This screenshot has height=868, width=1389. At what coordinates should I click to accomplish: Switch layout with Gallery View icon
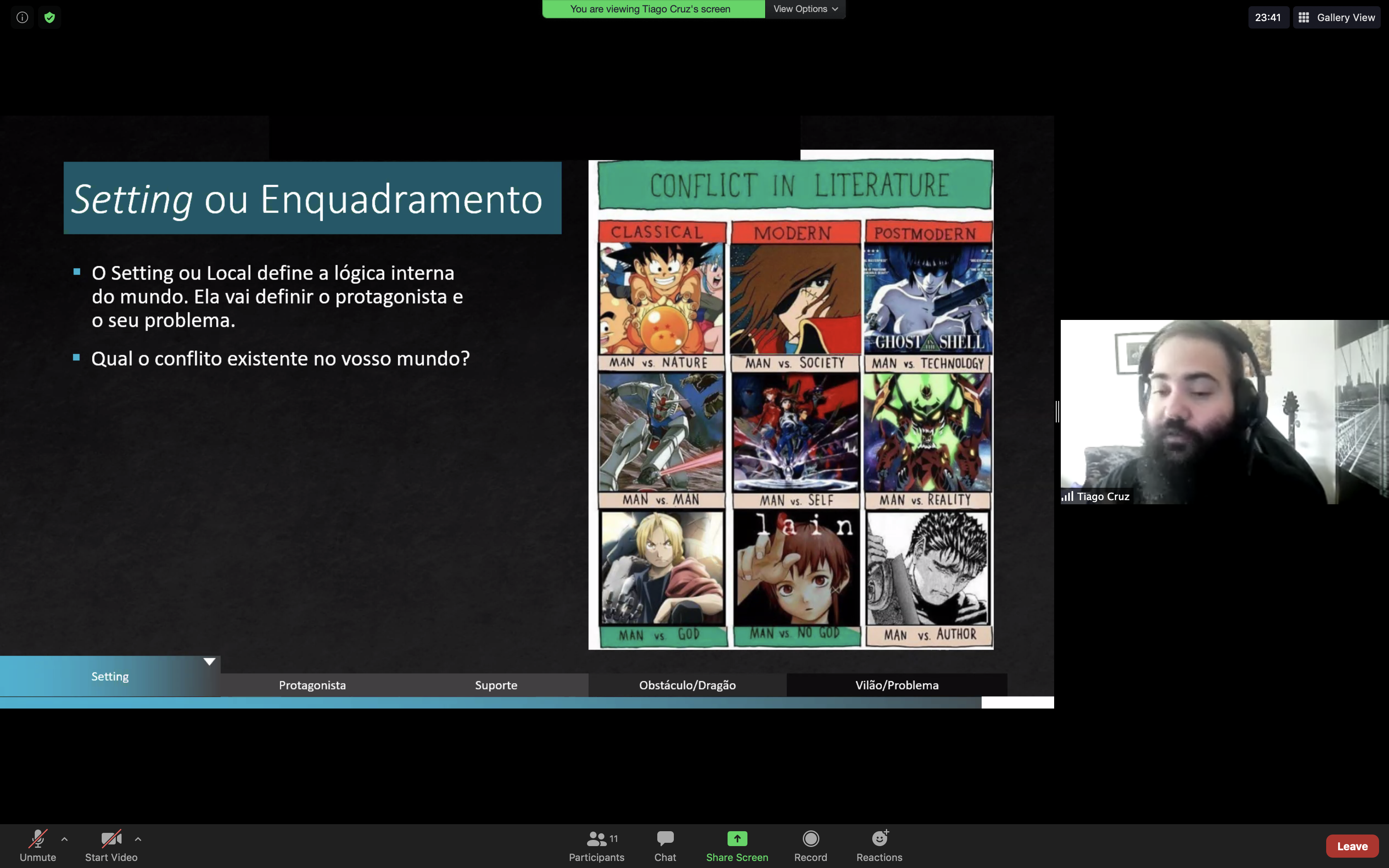click(x=1303, y=17)
